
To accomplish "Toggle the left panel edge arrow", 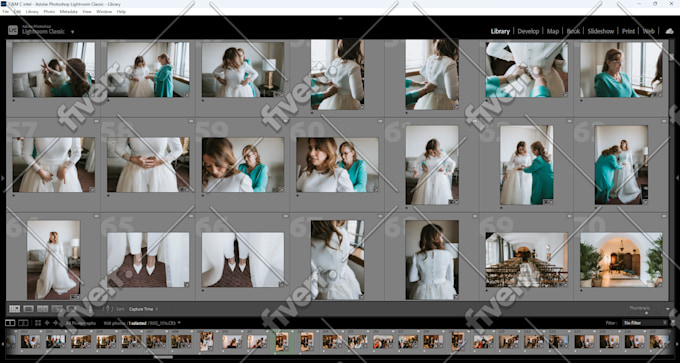I will pos(3,178).
